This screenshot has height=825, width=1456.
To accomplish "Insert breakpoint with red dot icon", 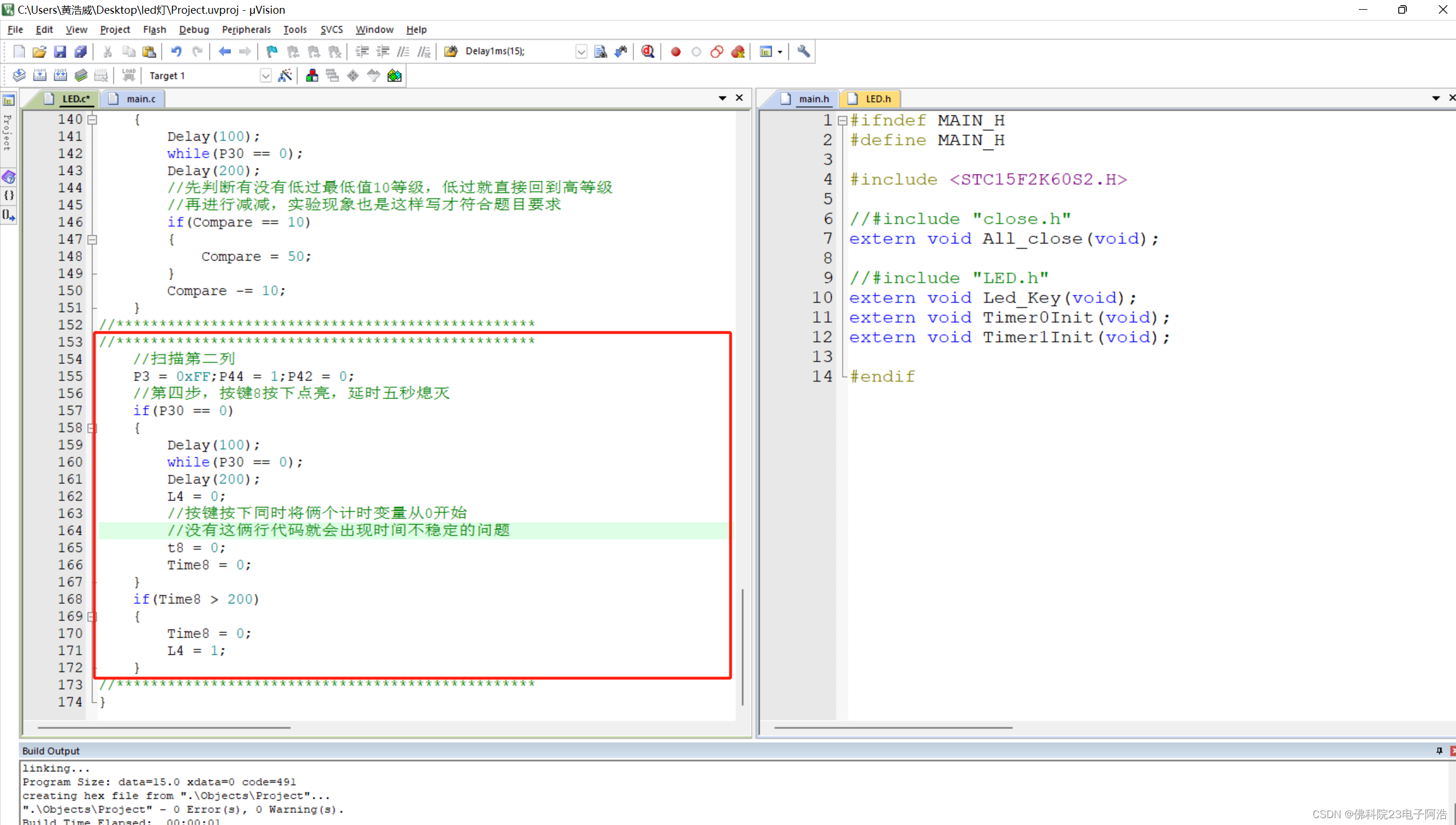I will coord(676,51).
